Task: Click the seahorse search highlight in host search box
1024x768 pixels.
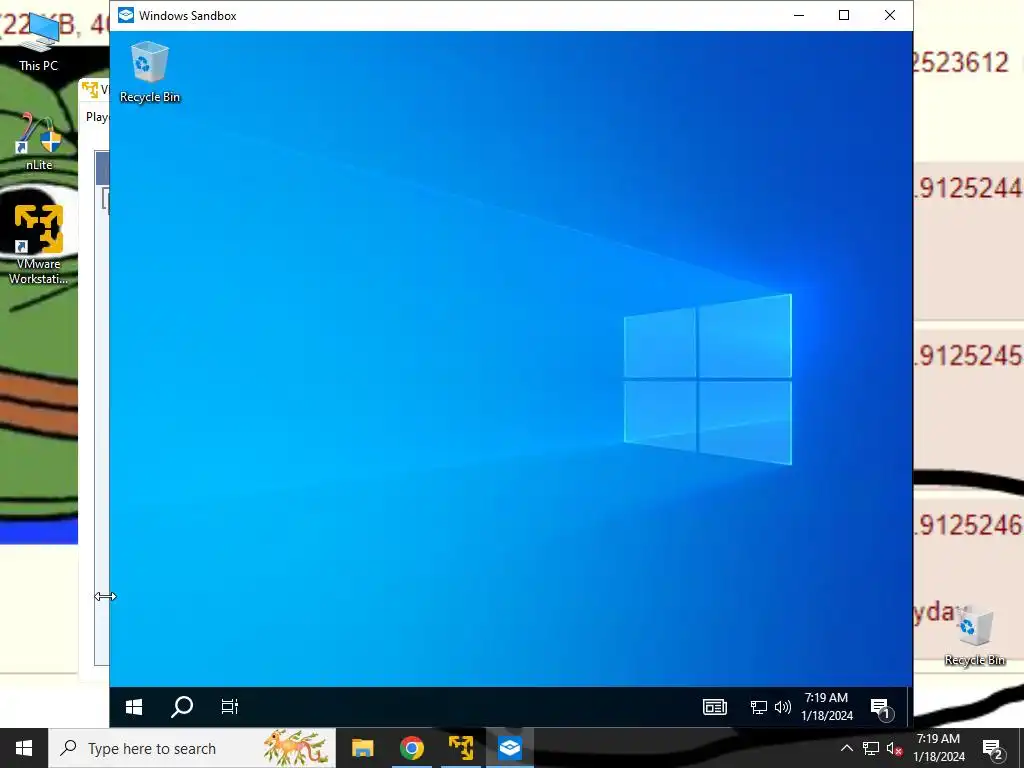Action: pyautogui.click(x=296, y=748)
